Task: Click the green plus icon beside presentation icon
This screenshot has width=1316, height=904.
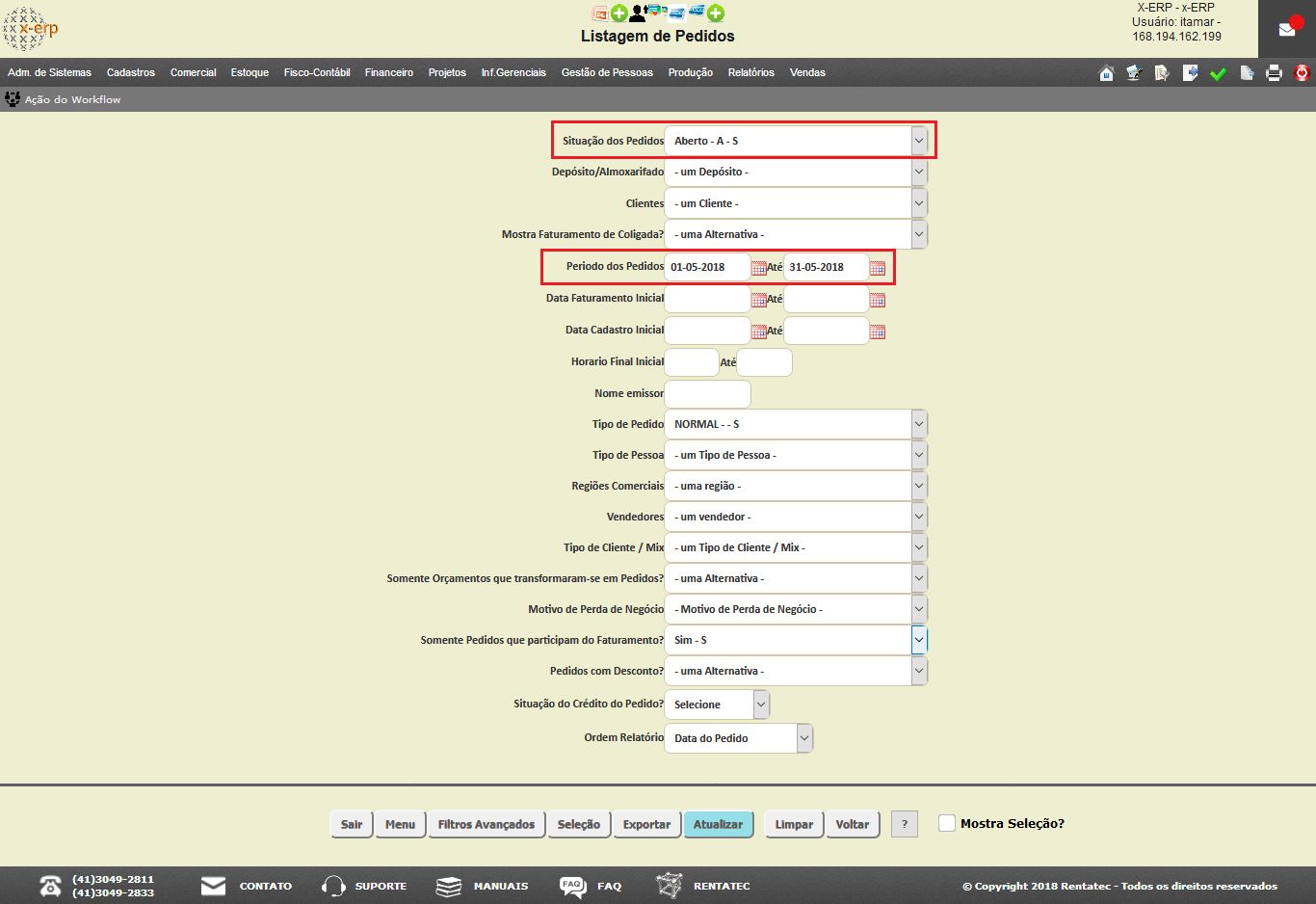Action: [x=619, y=13]
